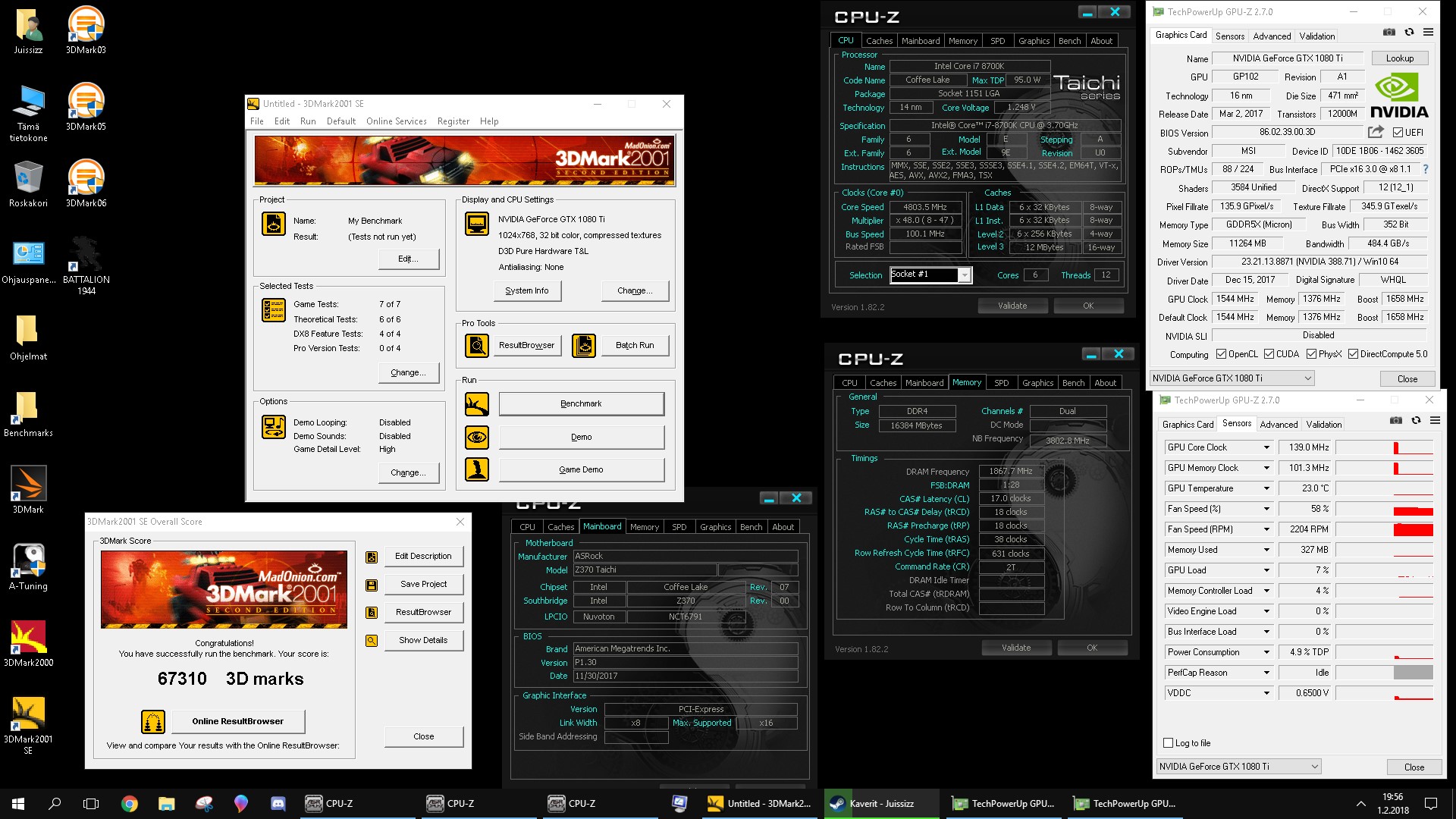
Task: Open the 3DMark05 desktop shortcut
Action: click(x=86, y=107)
